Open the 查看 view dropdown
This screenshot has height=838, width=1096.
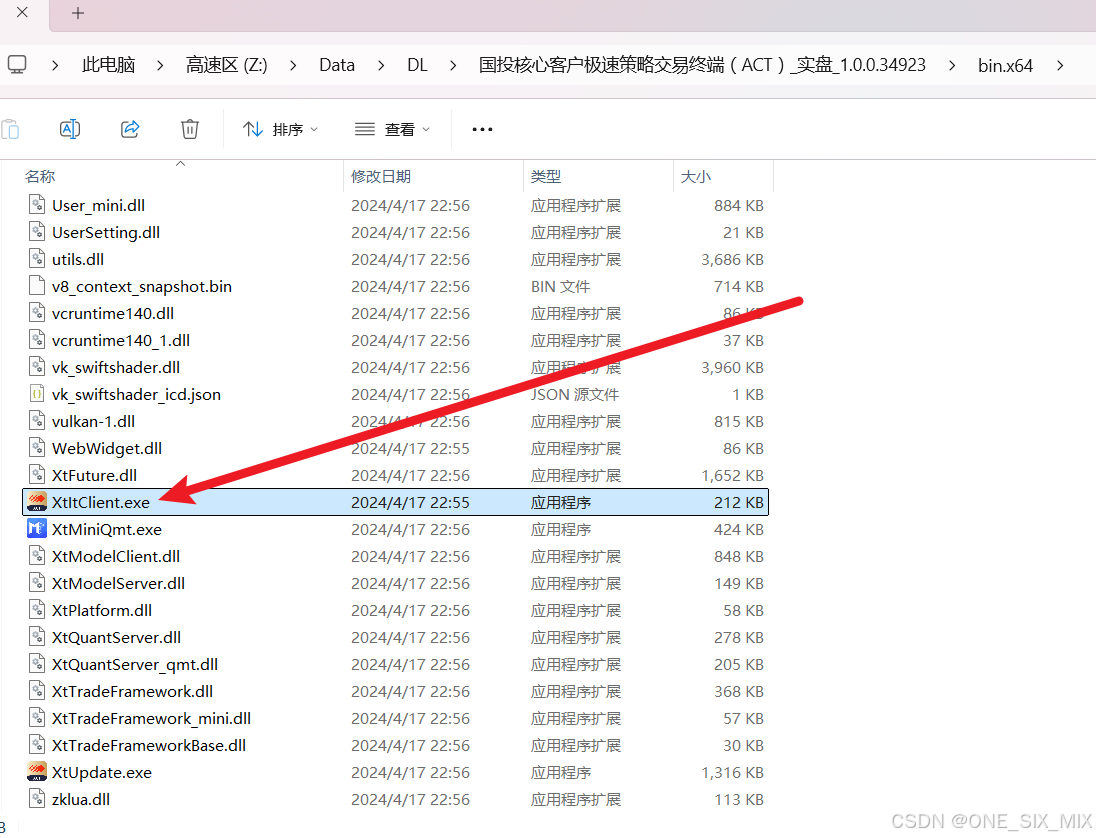tap(392, 129)
